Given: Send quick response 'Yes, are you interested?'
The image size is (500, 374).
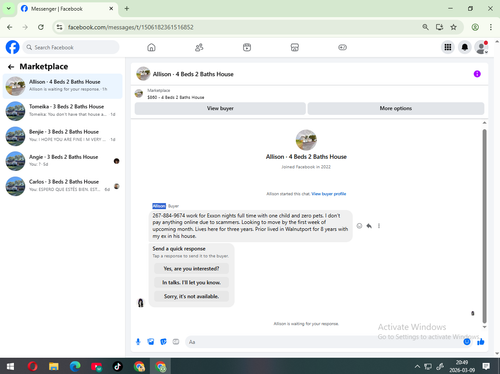Looking at the screenshot, I should click(x=191, y=269).
